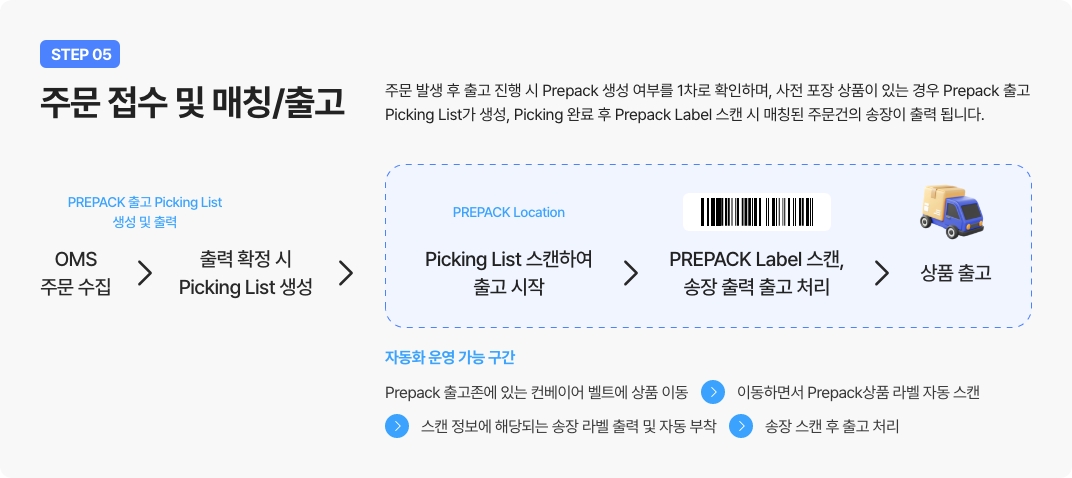The width and height of the screenshot is (1072, 478).
Task: Select the STEP 05 badge
Action: 80,54
